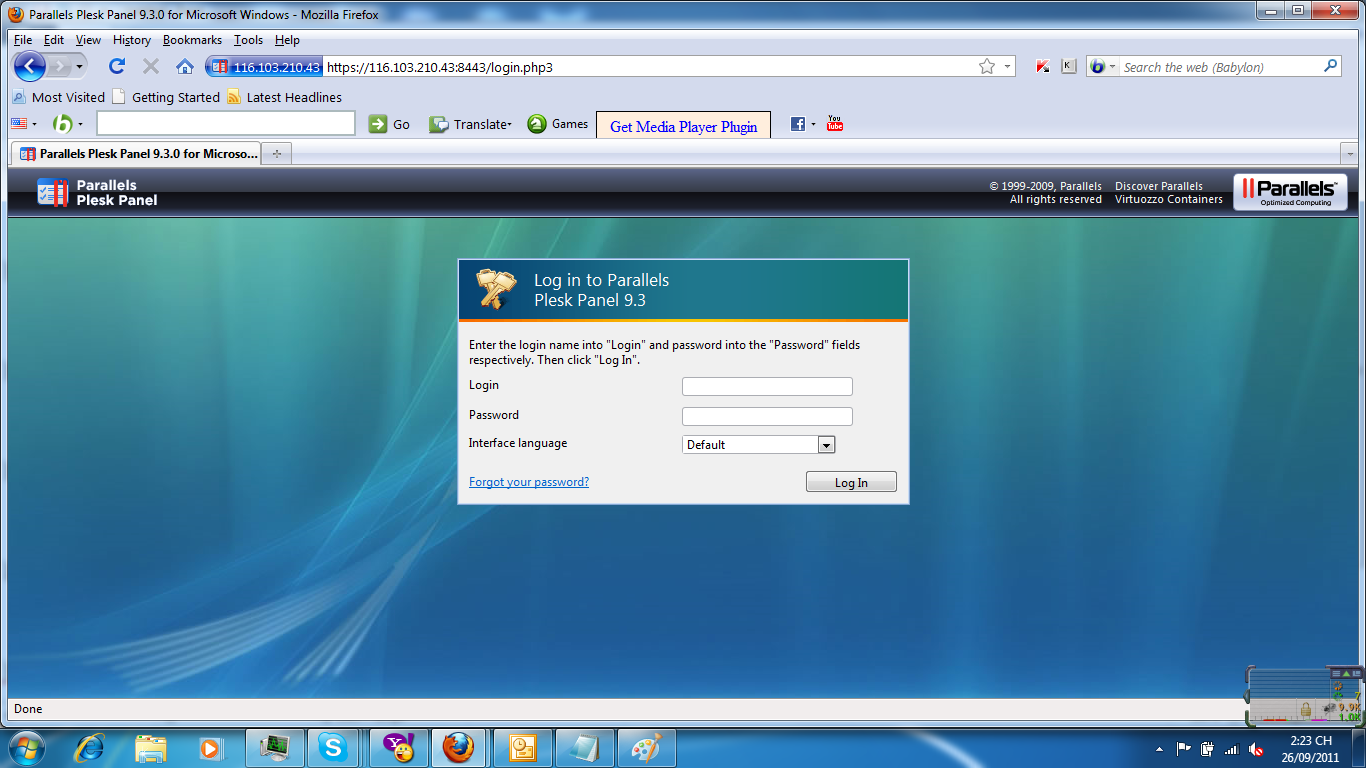Open Windows Media Player from taskbar

(x=209, y=747)
